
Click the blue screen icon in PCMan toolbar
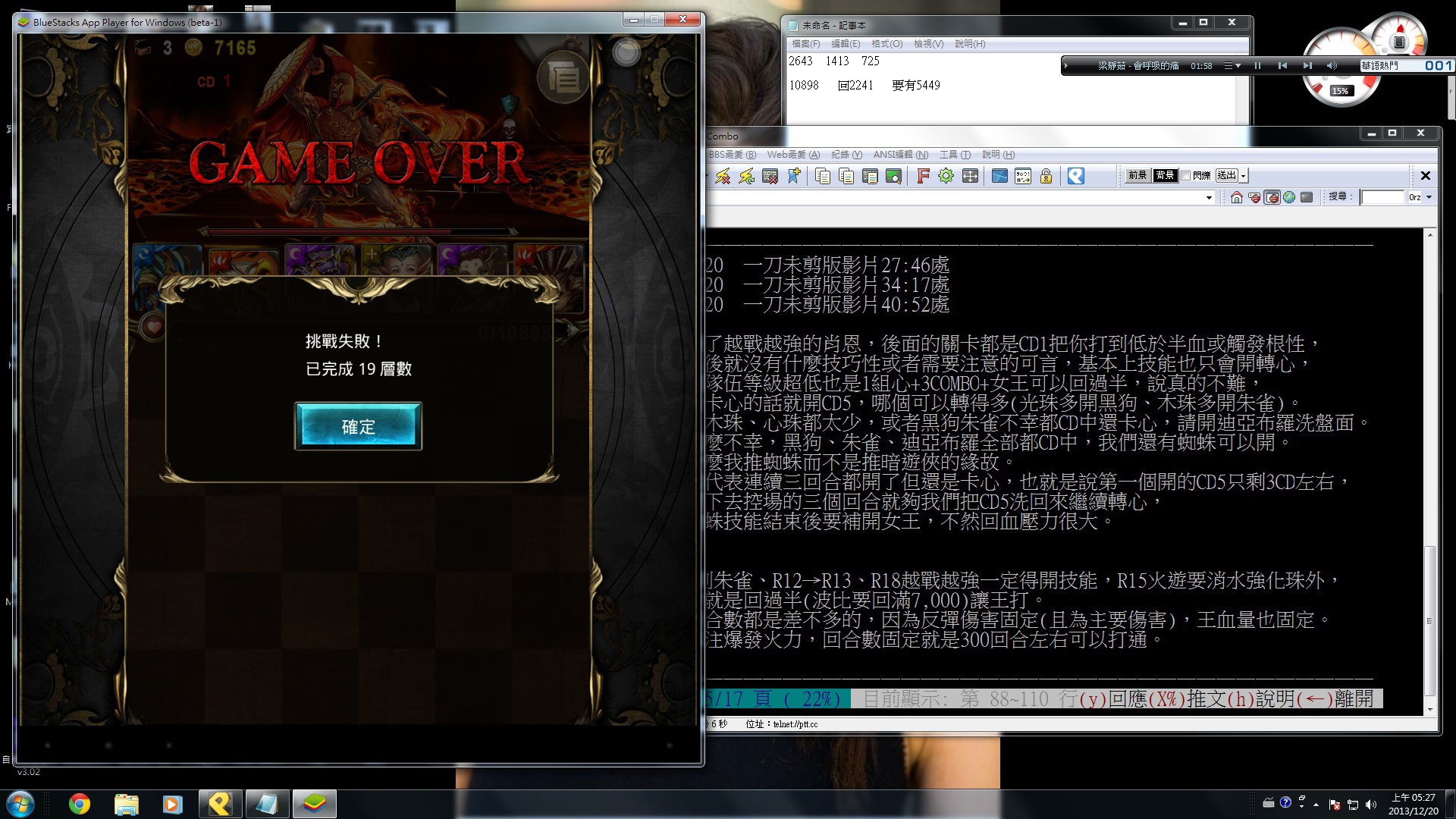coord(999,176)
